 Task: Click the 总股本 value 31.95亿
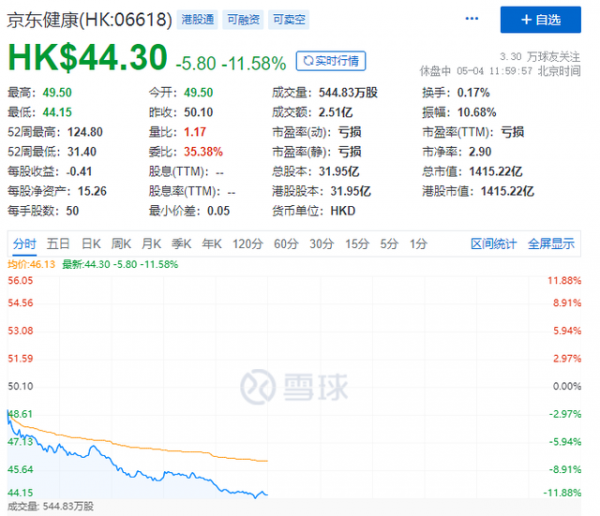click(x=339, y=171)
